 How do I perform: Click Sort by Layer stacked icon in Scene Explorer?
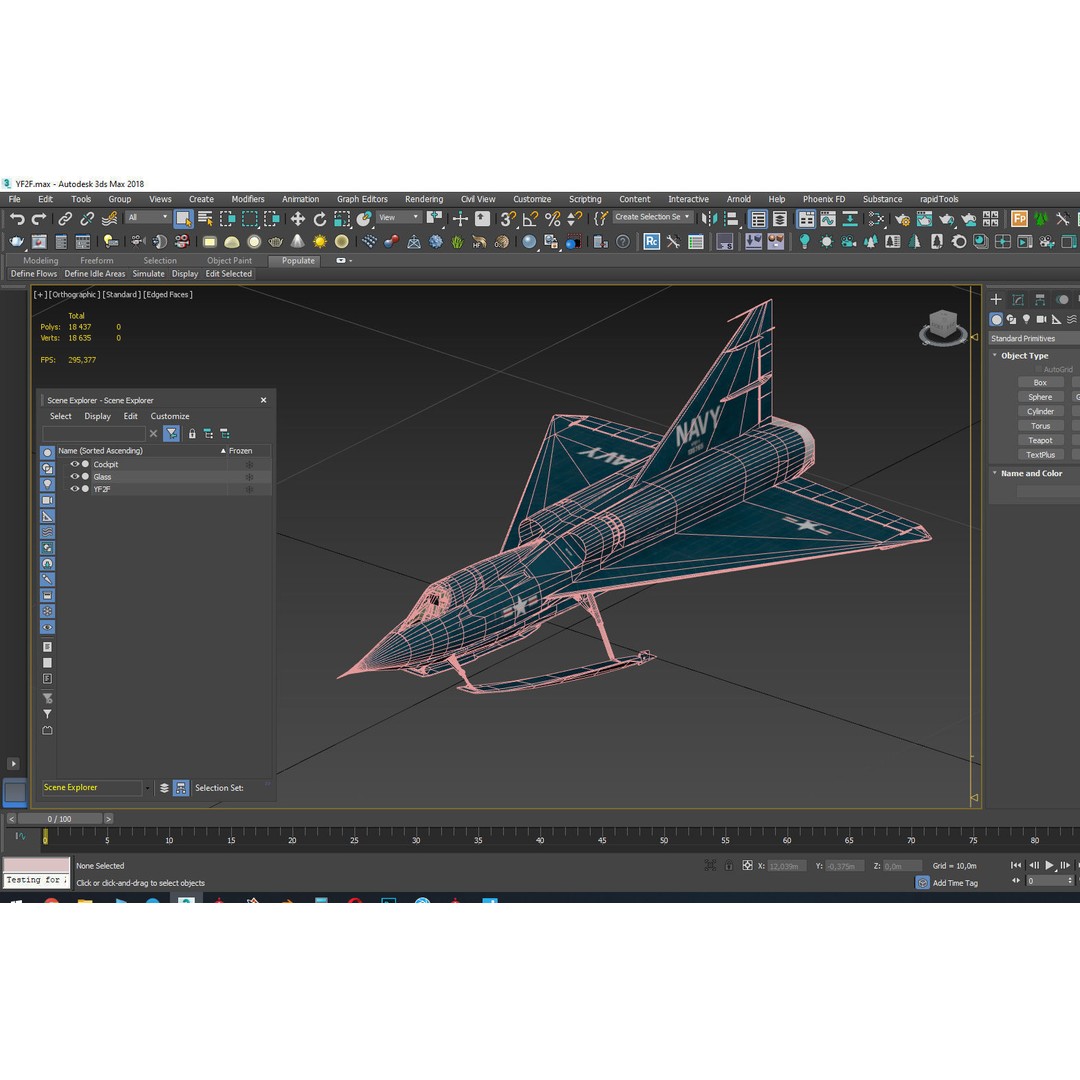(164, 788)
